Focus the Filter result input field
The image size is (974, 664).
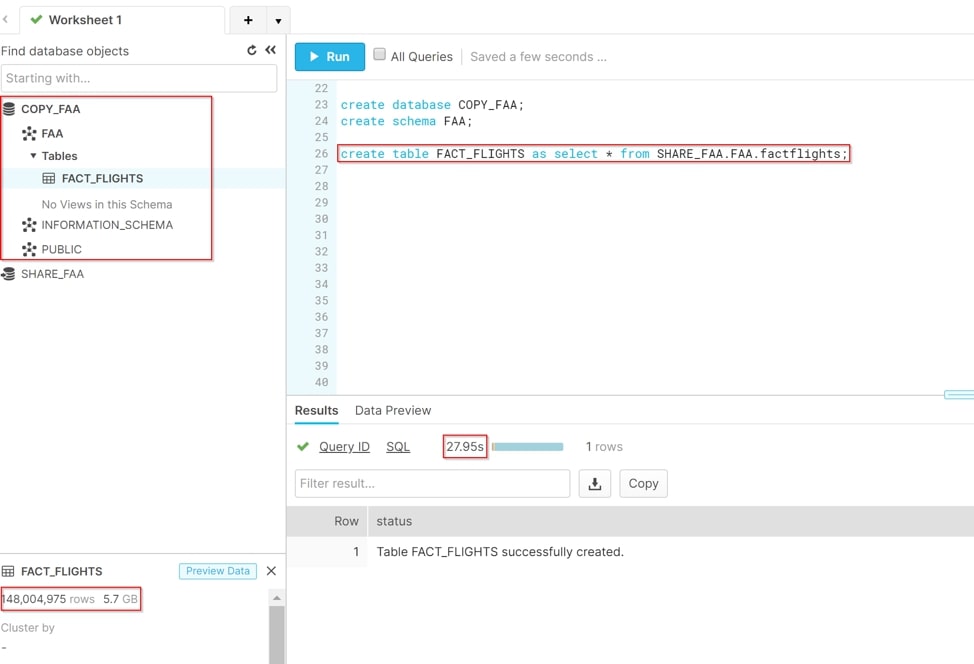click(x=432, y=483)
